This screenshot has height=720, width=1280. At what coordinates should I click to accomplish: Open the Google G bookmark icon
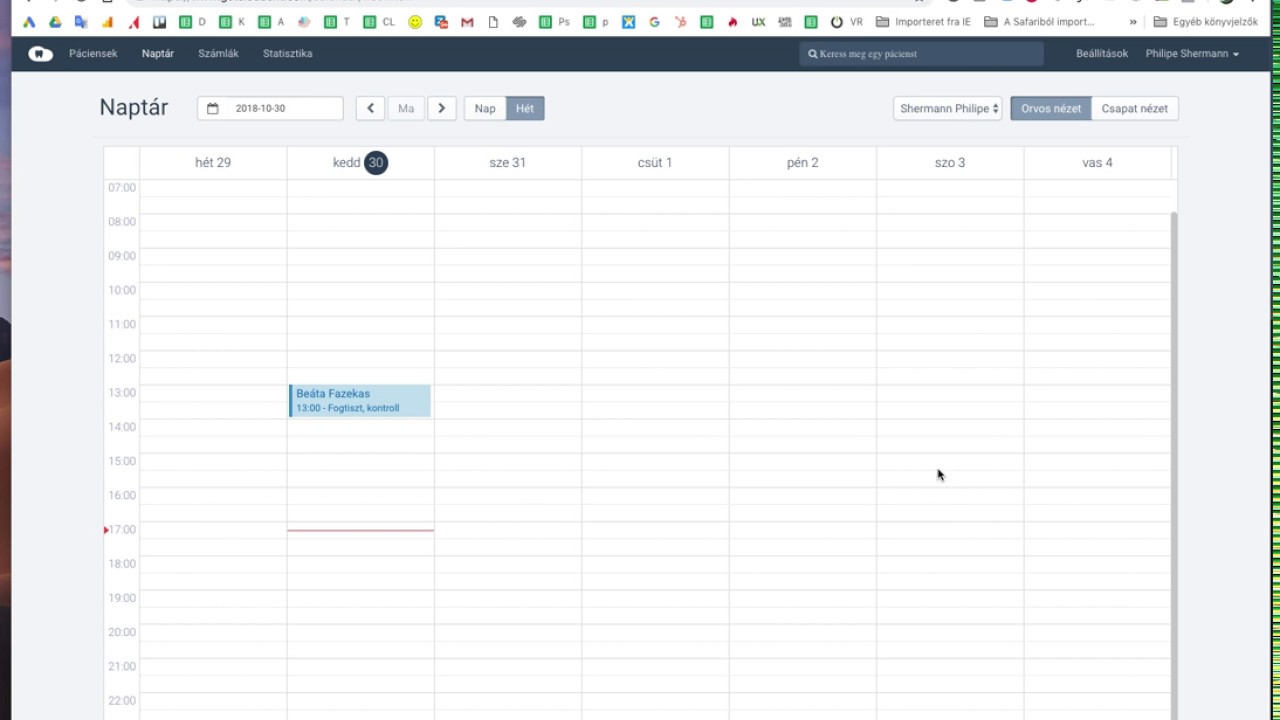click(655, 22)
